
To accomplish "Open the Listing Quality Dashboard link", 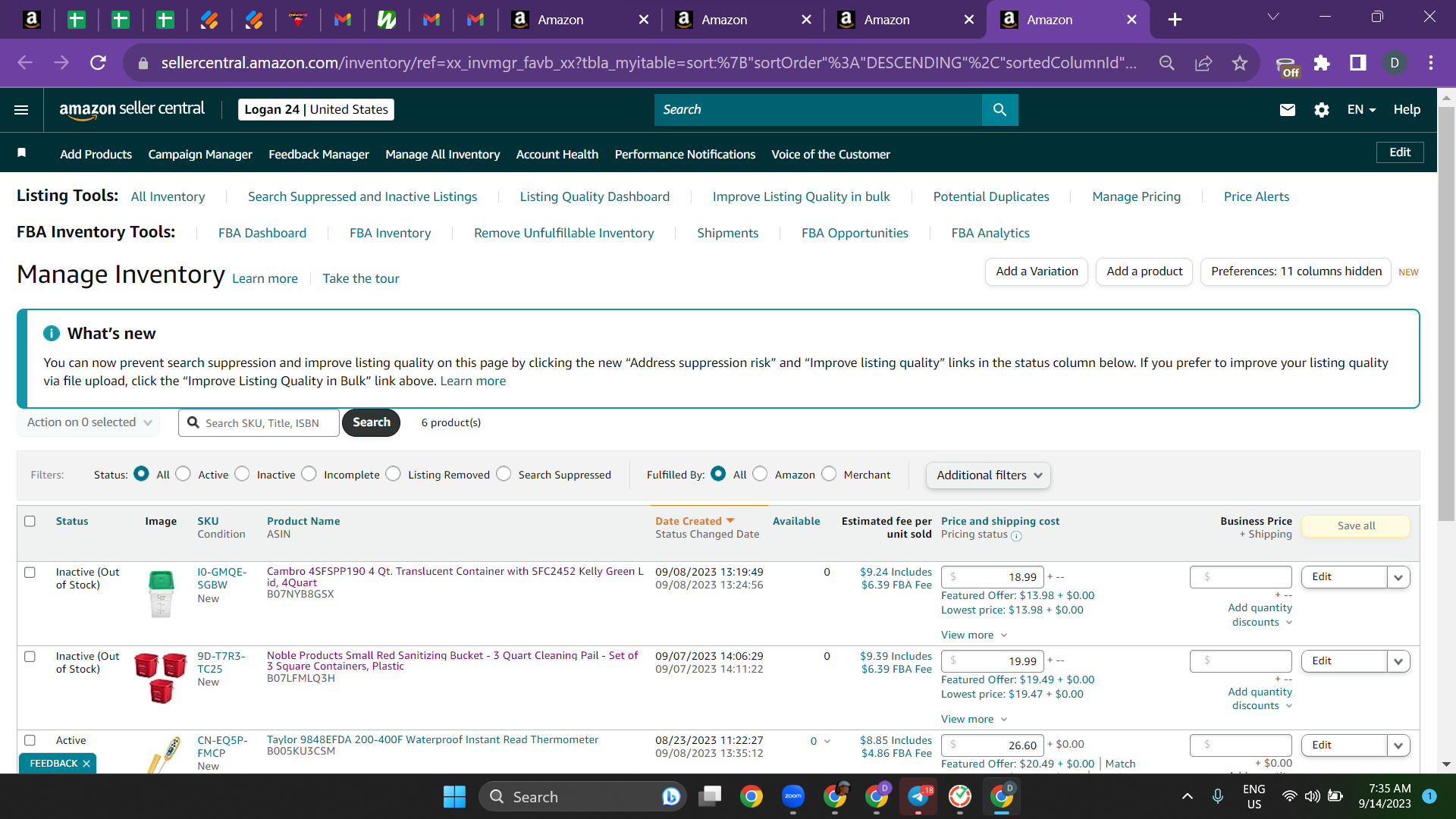I will (595, 196).
